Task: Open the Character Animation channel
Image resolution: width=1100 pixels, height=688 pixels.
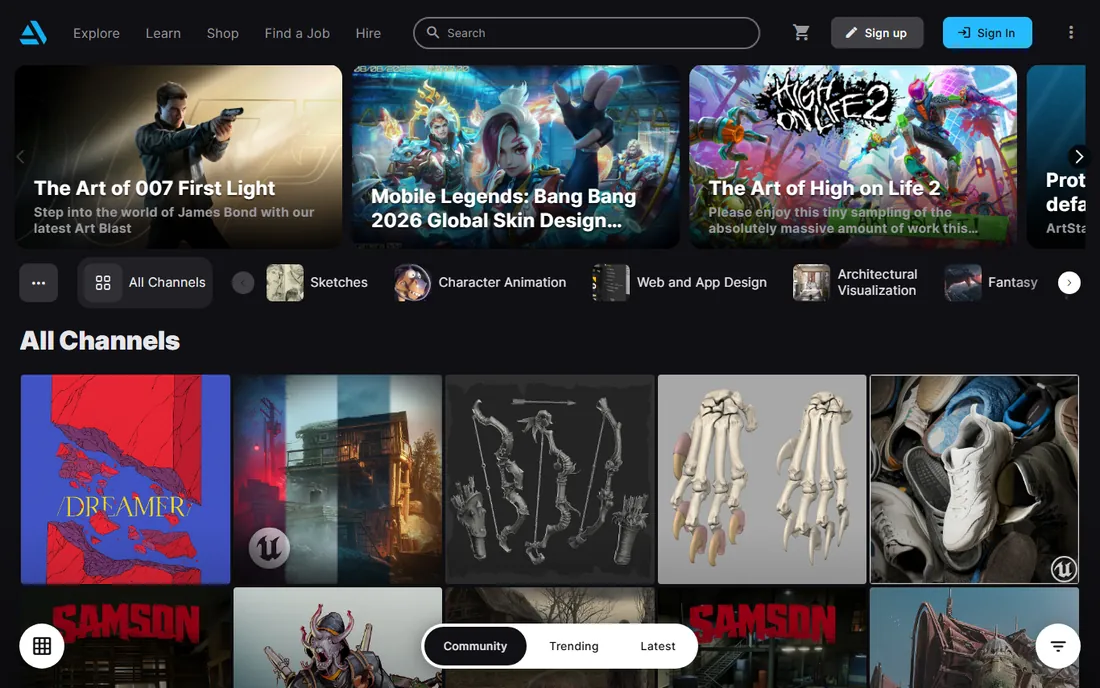Action: (480, 283)
